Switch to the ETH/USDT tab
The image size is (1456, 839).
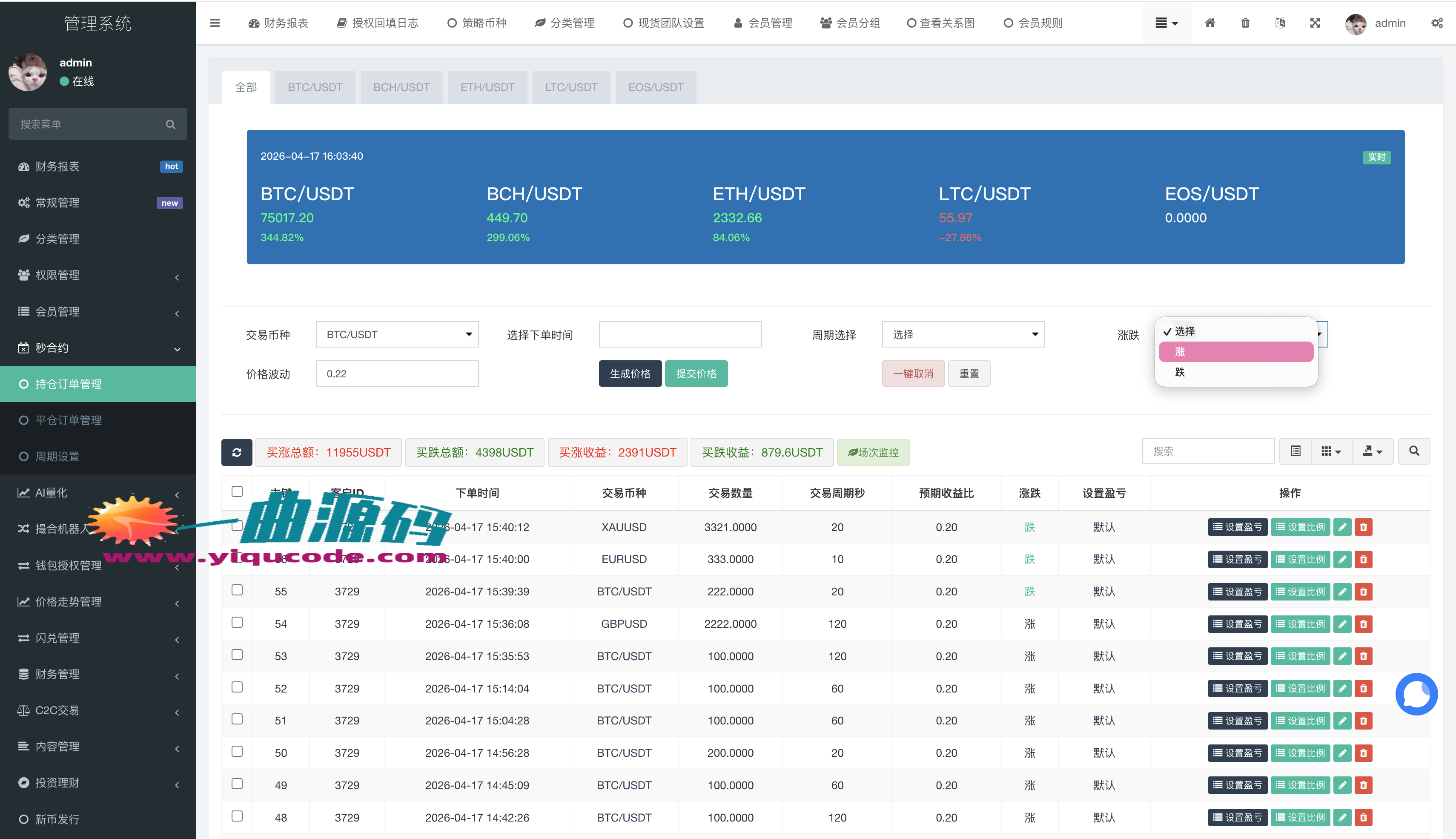pyautogui.click(x=487, y=87)
